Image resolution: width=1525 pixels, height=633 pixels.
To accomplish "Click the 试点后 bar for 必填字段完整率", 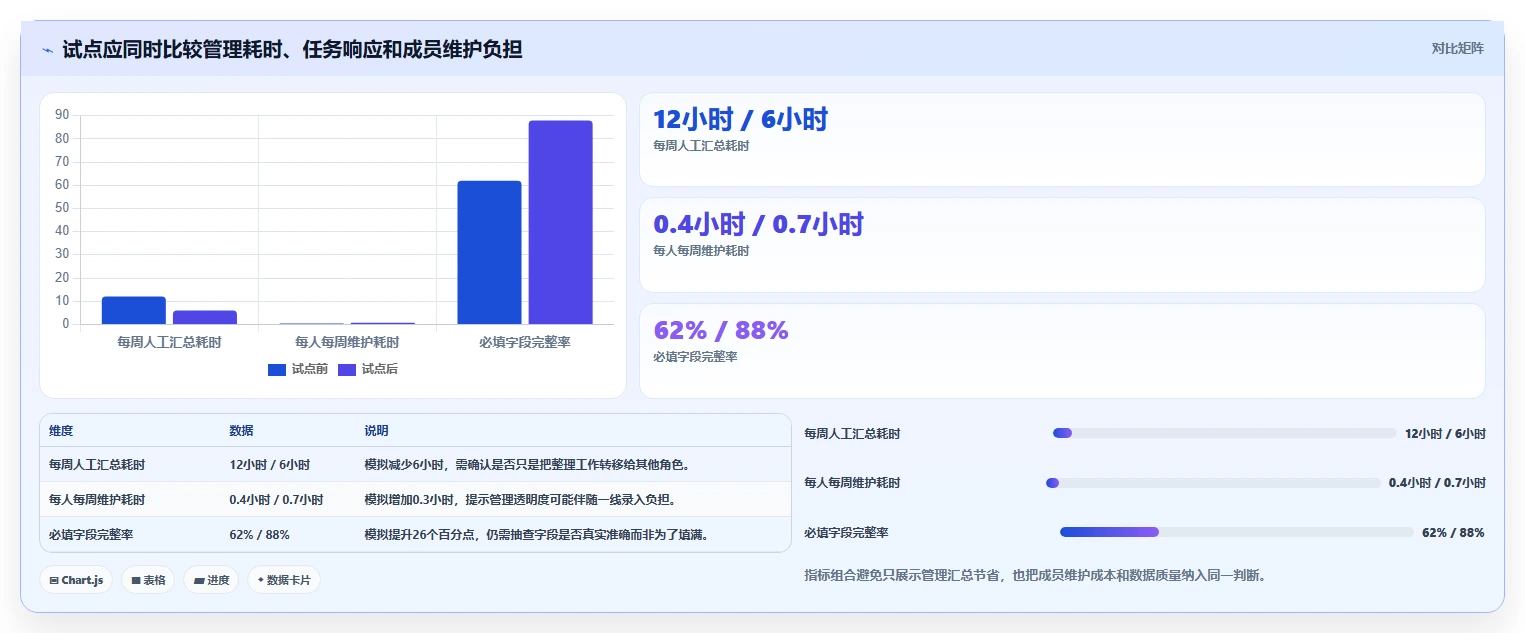I will tap(561, 222).
